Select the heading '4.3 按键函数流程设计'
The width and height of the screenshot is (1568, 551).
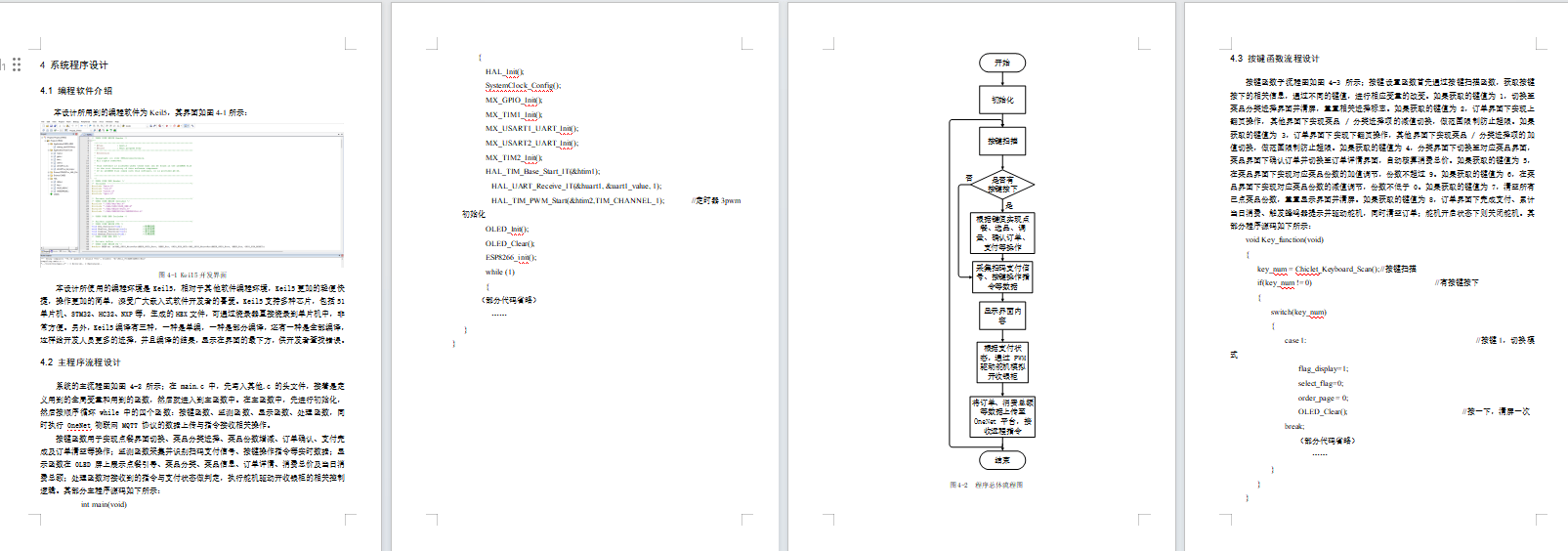click(x=1274, y=59)
